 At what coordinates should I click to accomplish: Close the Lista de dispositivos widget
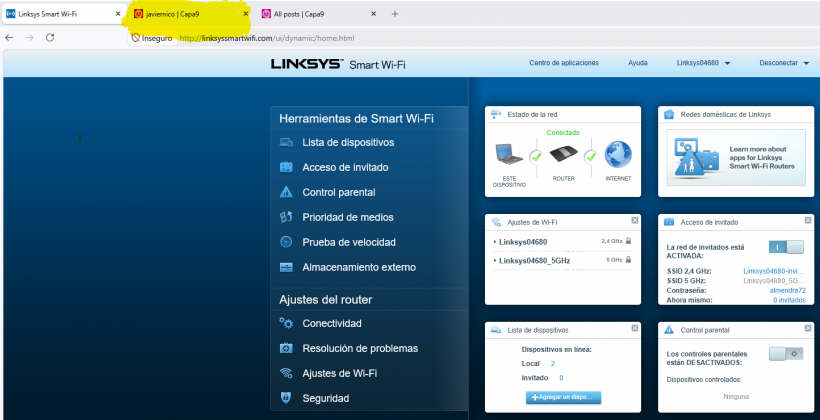click(634, 328)
